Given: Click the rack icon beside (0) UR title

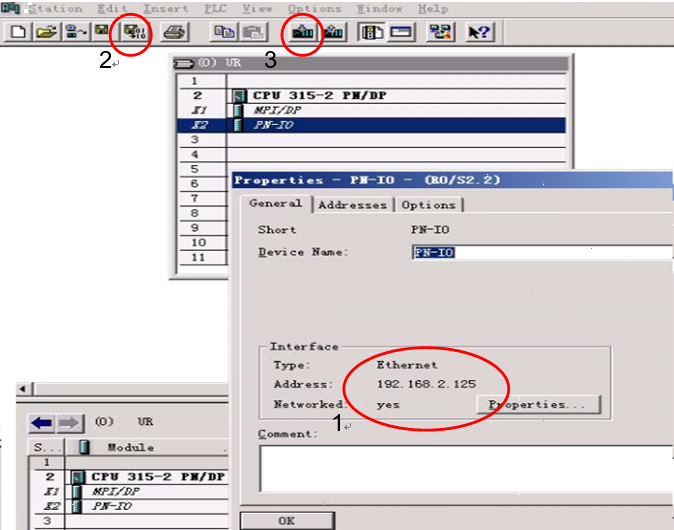Looking at the screenshot, I should tap(184, 63).
